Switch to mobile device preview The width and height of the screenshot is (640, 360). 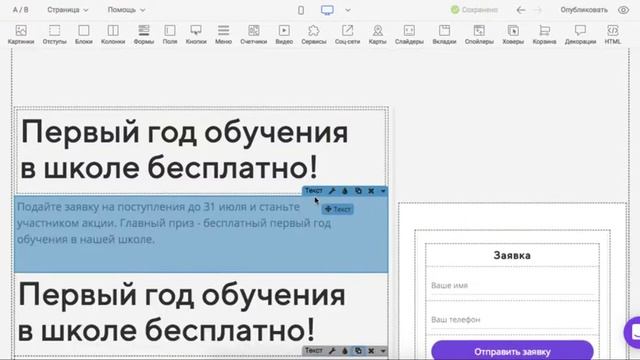(x=301, y=10)
